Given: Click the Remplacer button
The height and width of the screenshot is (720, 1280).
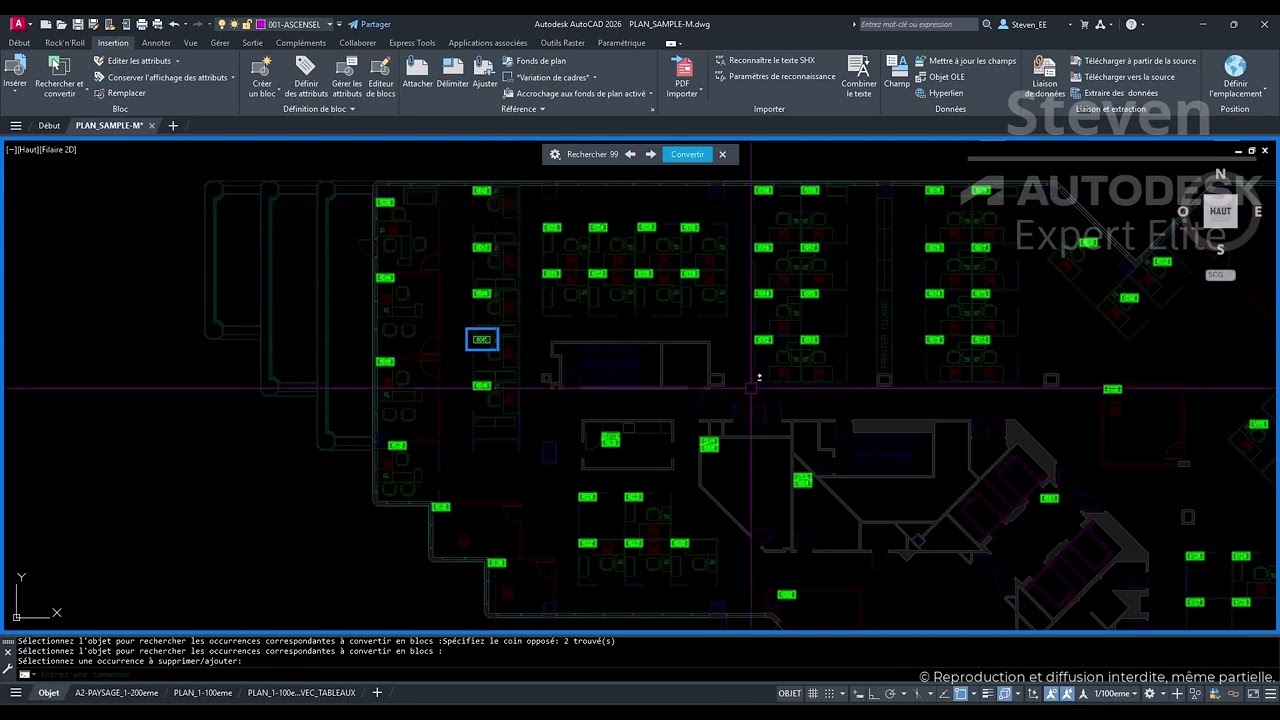Looking at the screenshot, I should click(x=120, y=93).
